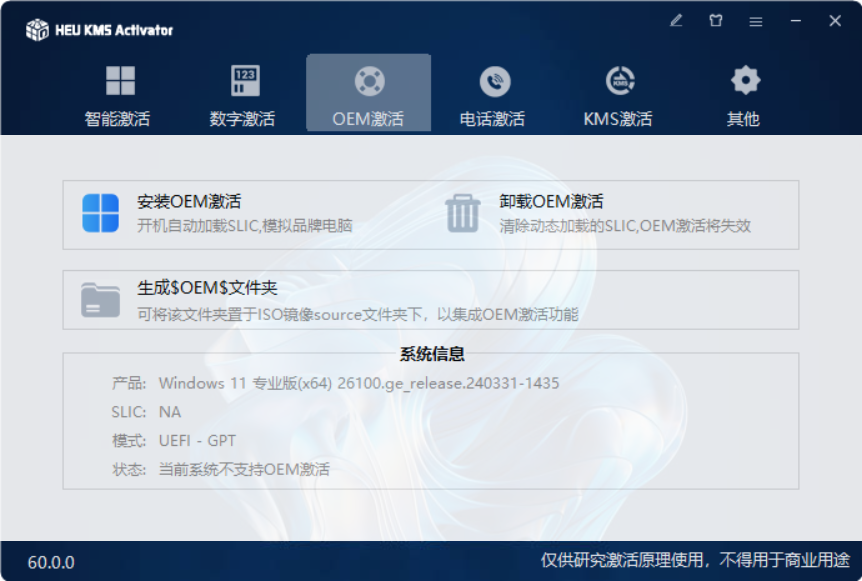The height and width of the screenshot is (581, 862).
Task: Click the Windows logo install OEM icon
Action: (x=100, y=213)
